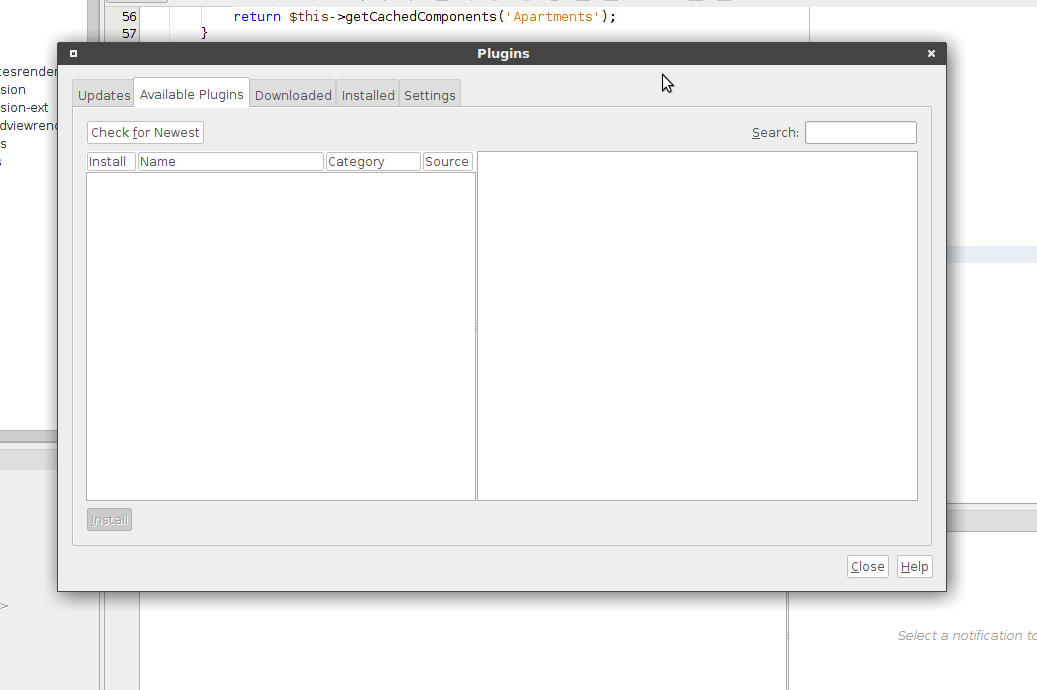The image size is (1037, 690).
Task: Select the Installed tab
Action: click(x=367, y=94)
